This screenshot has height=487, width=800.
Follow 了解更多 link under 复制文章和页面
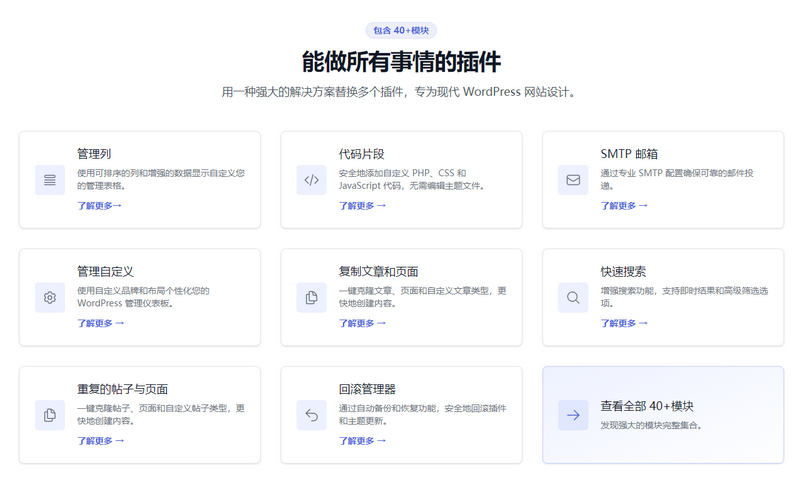[362, 323]
